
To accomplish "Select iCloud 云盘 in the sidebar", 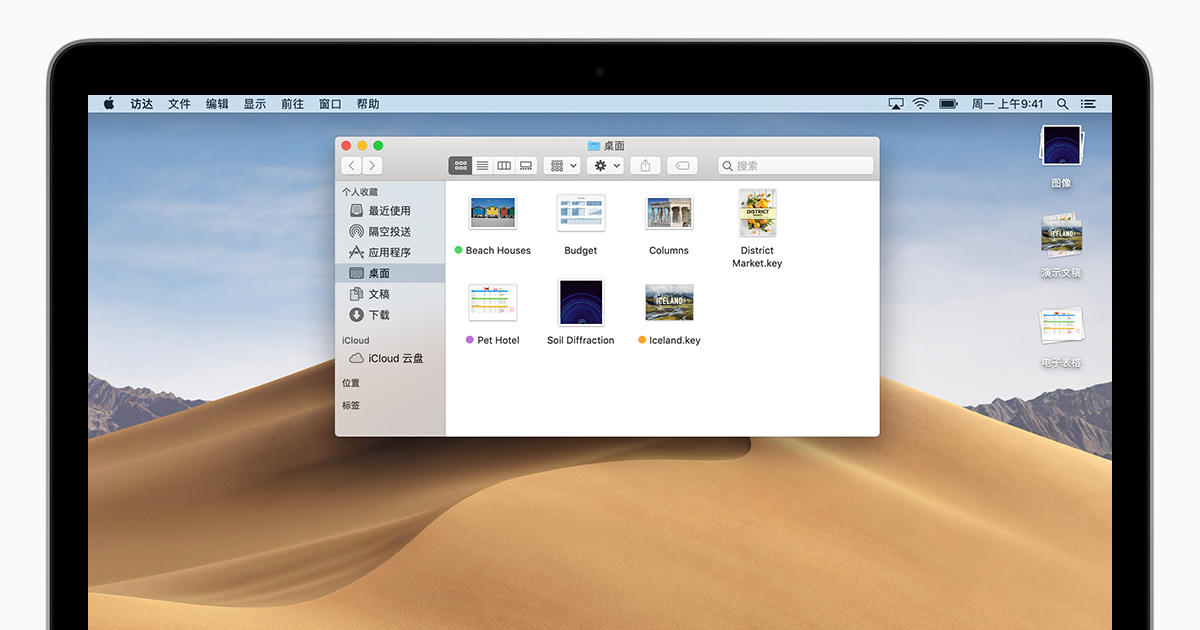I will pyautogui.click(x=395, y=359).
